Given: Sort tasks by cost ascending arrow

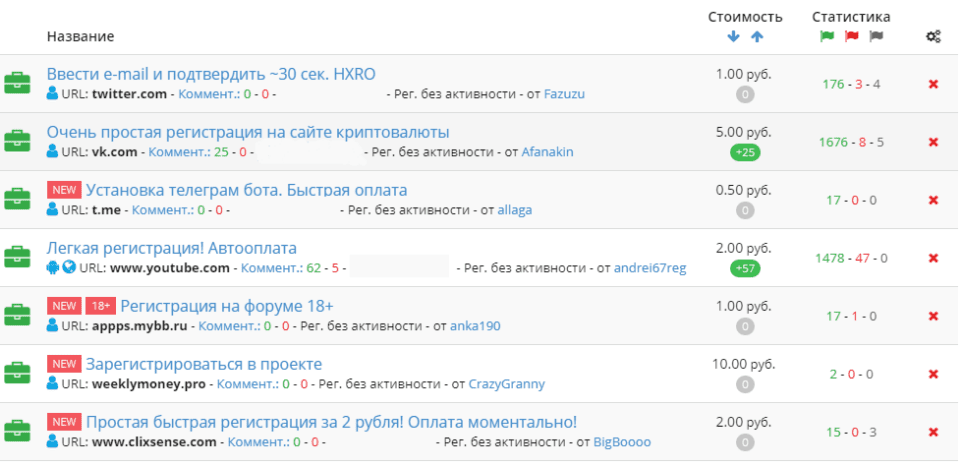Looking at the screenshot, I should pyautogui.click(x=757, y=37).
